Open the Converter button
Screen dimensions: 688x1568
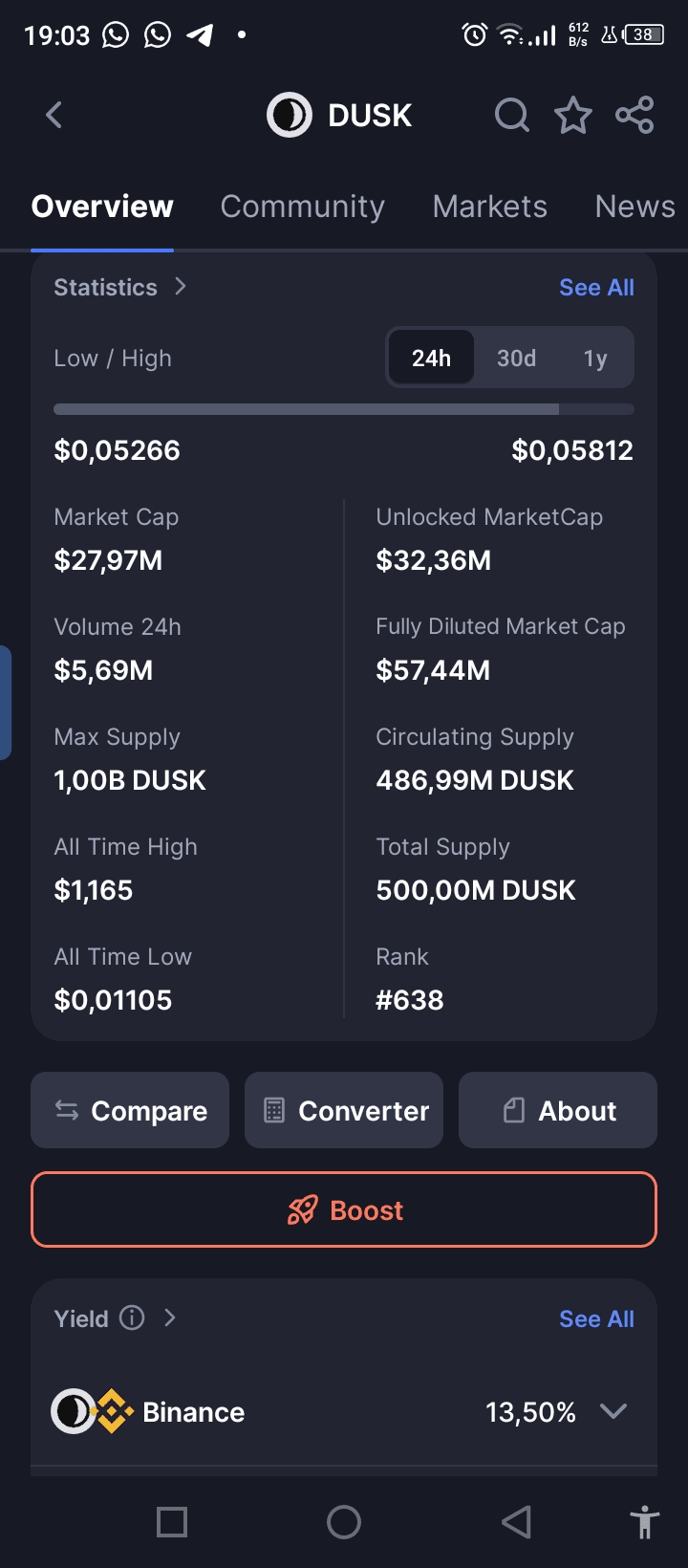coord(344,1110)
